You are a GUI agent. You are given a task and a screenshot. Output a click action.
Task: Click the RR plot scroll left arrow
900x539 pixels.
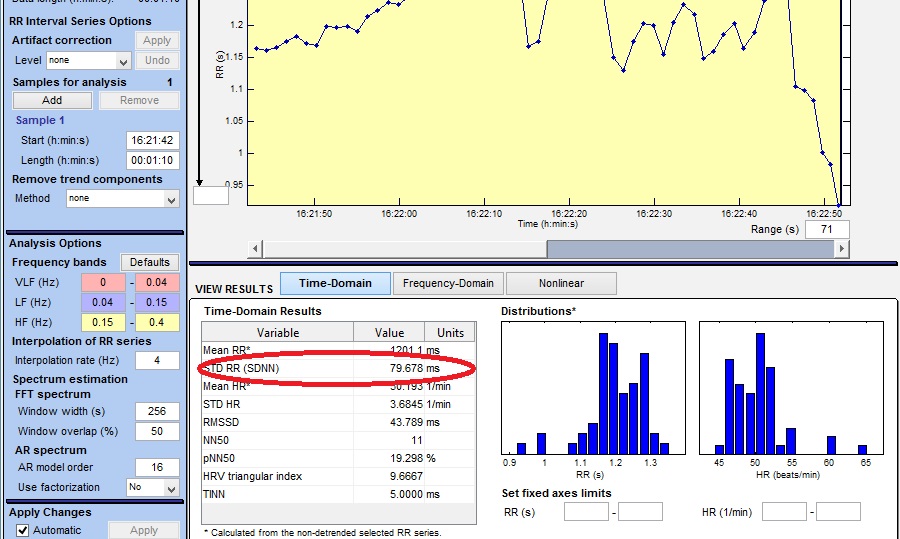255,249
